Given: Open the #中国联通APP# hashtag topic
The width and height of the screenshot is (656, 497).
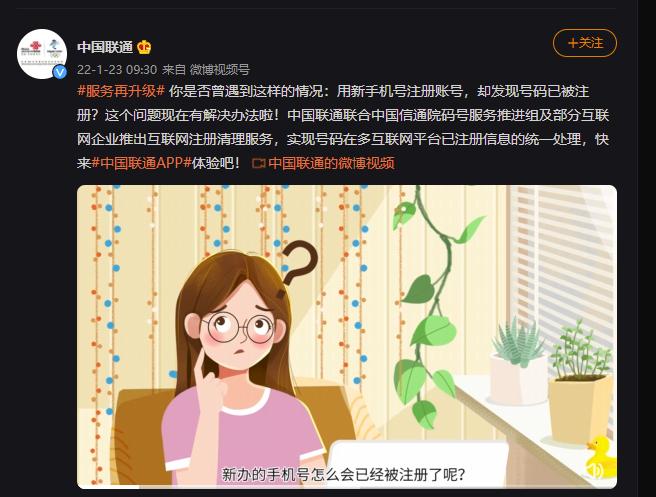Looking at the screenshot, I should pyautogui.click(x=141, y=163).
